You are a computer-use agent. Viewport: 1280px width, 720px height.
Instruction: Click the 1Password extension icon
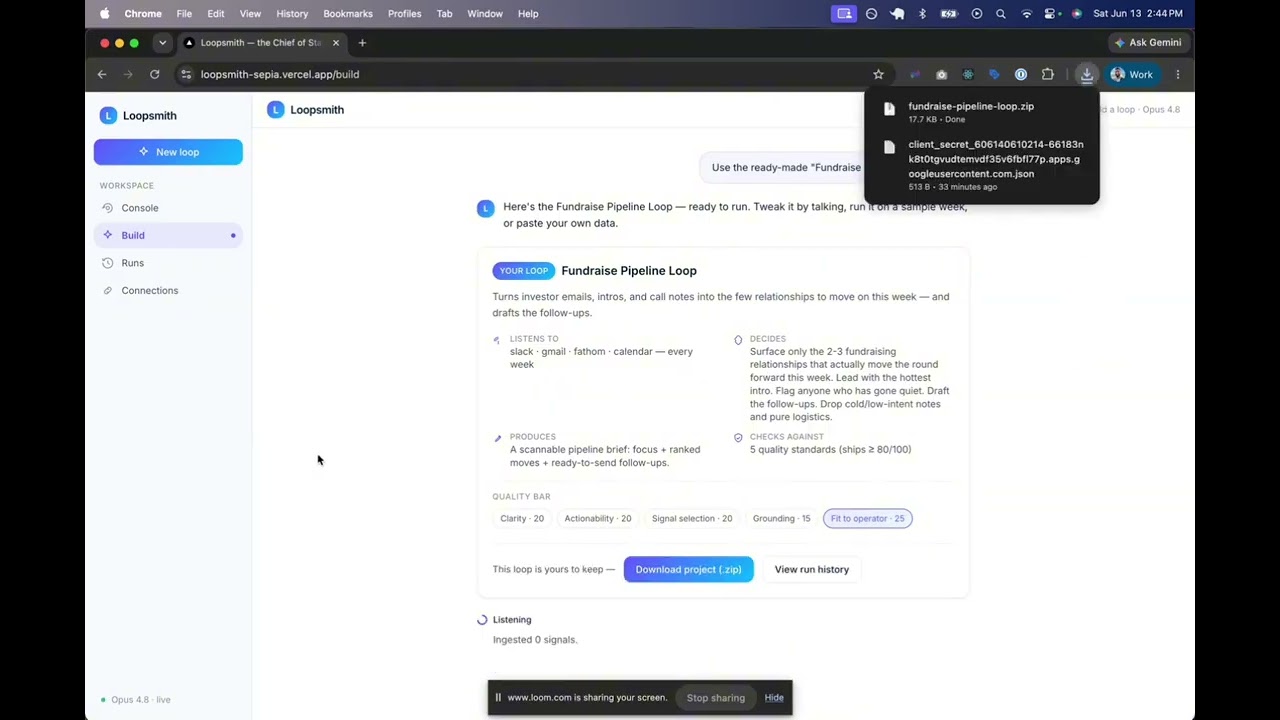pyautogui.click(x=1020, y=74)
